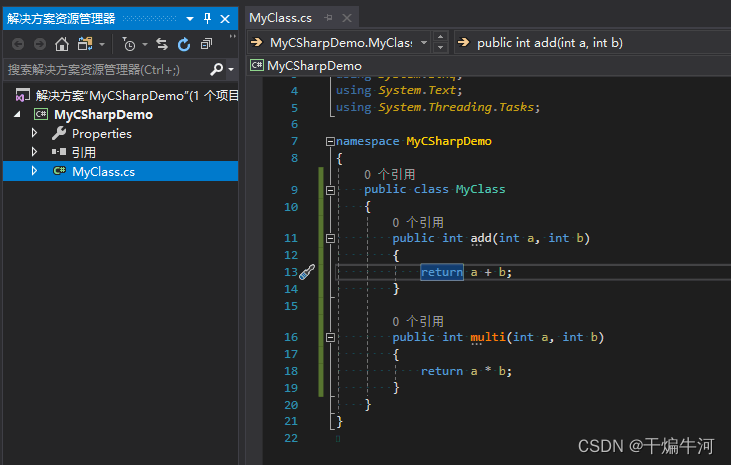Switch views with the solutions and folders icon
This screenshot has width=731, height=465.
point(85,44)
